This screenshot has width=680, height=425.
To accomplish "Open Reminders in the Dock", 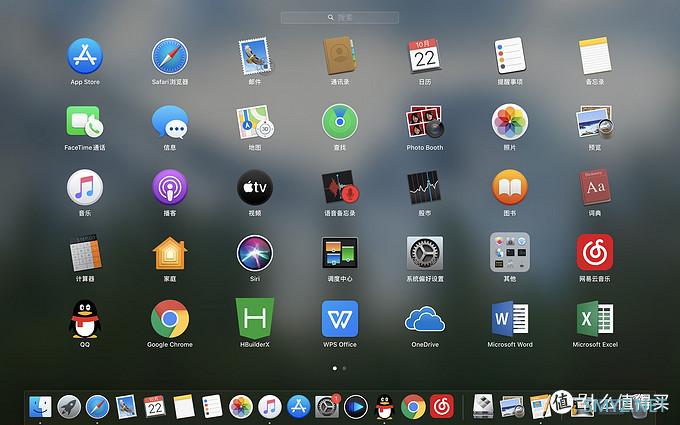I will tap(212, 407).
